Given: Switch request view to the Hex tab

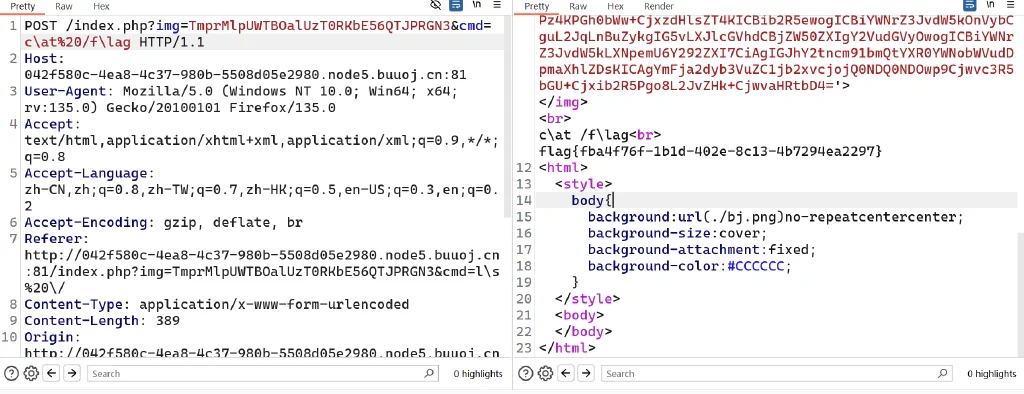Looking at the screenshot, I should (x=102, y=7).
